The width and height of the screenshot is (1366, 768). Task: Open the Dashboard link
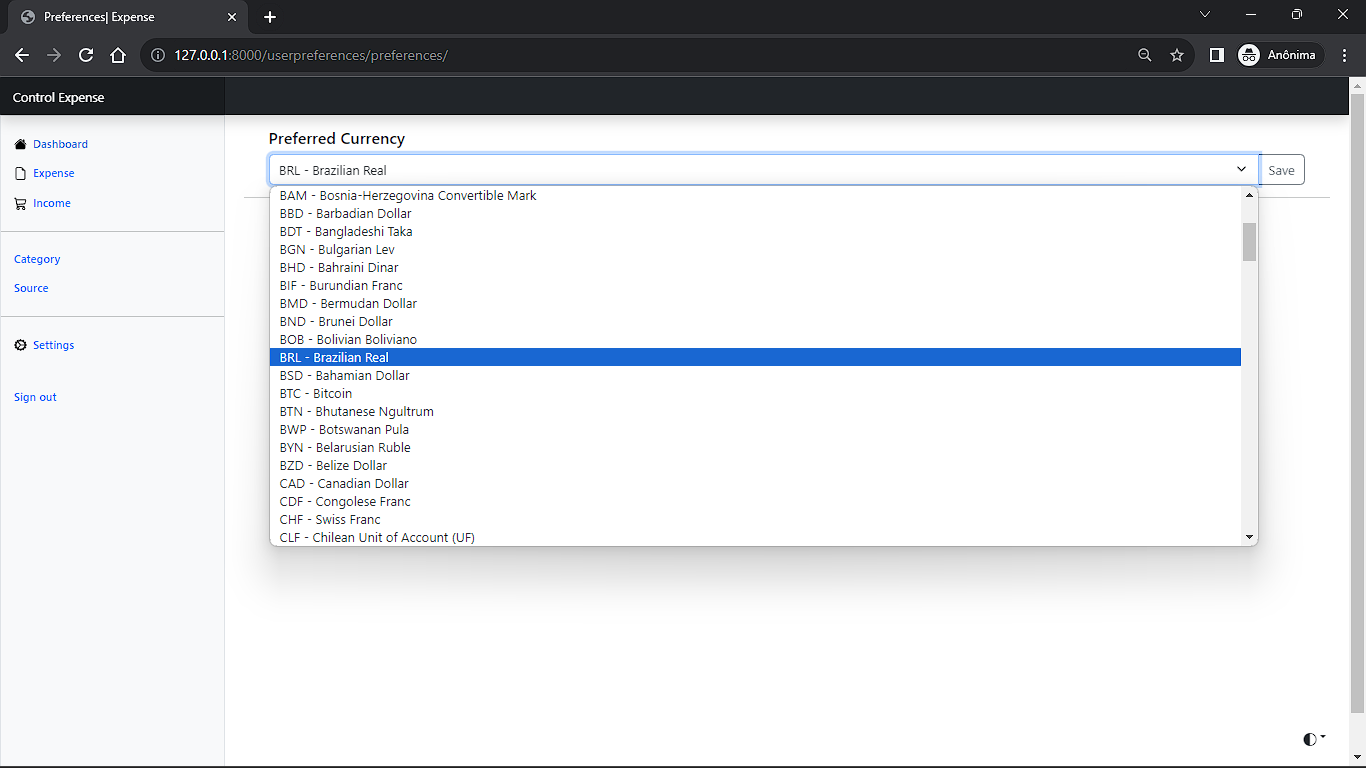point(60,144)
